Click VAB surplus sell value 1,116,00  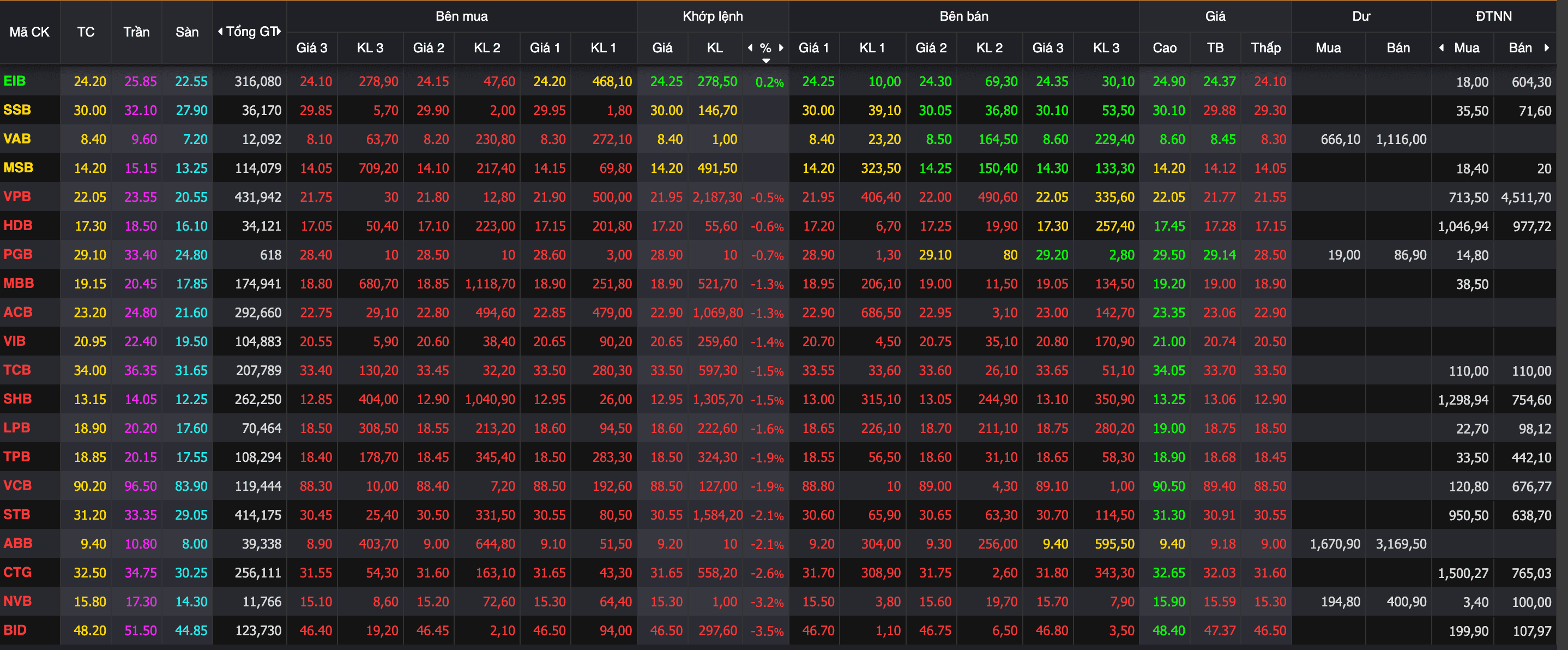(x=1401, y=140)
